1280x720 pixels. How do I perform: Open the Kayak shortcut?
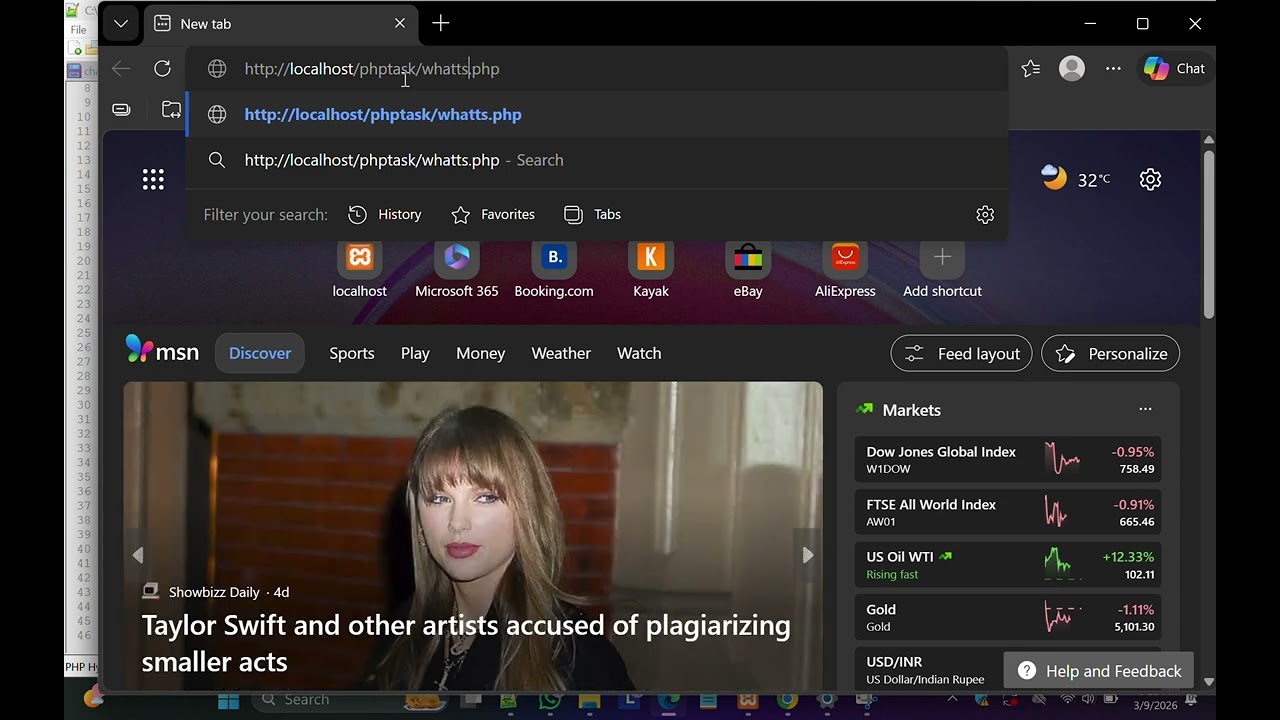651,270
